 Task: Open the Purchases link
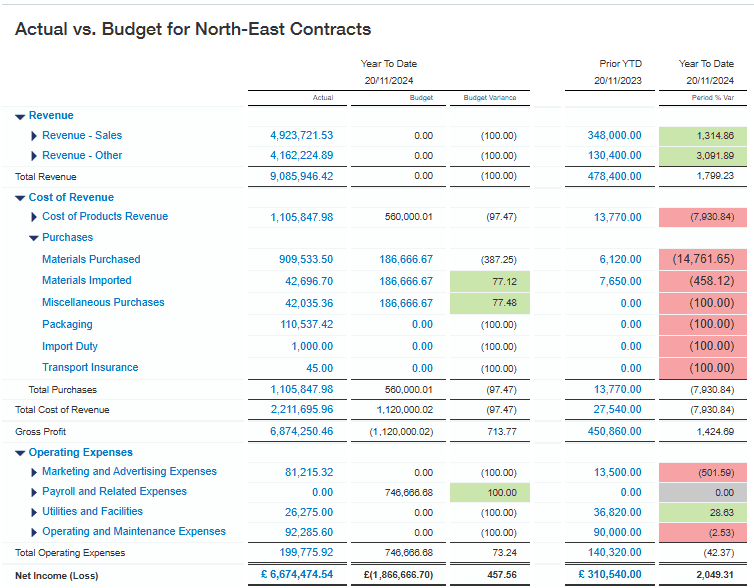click(x=67, y=237)
